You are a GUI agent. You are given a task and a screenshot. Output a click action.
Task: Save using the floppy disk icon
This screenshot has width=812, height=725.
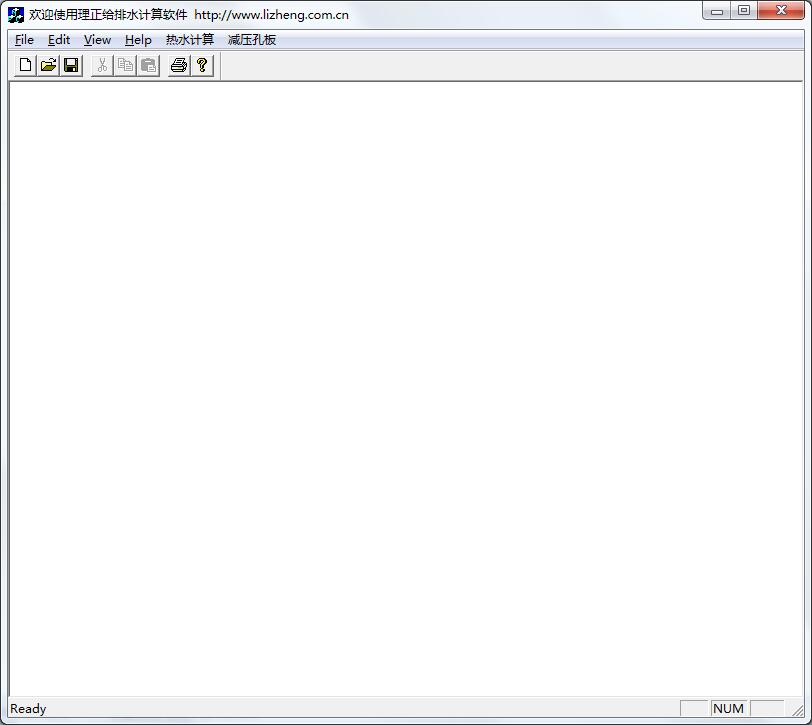71,66
